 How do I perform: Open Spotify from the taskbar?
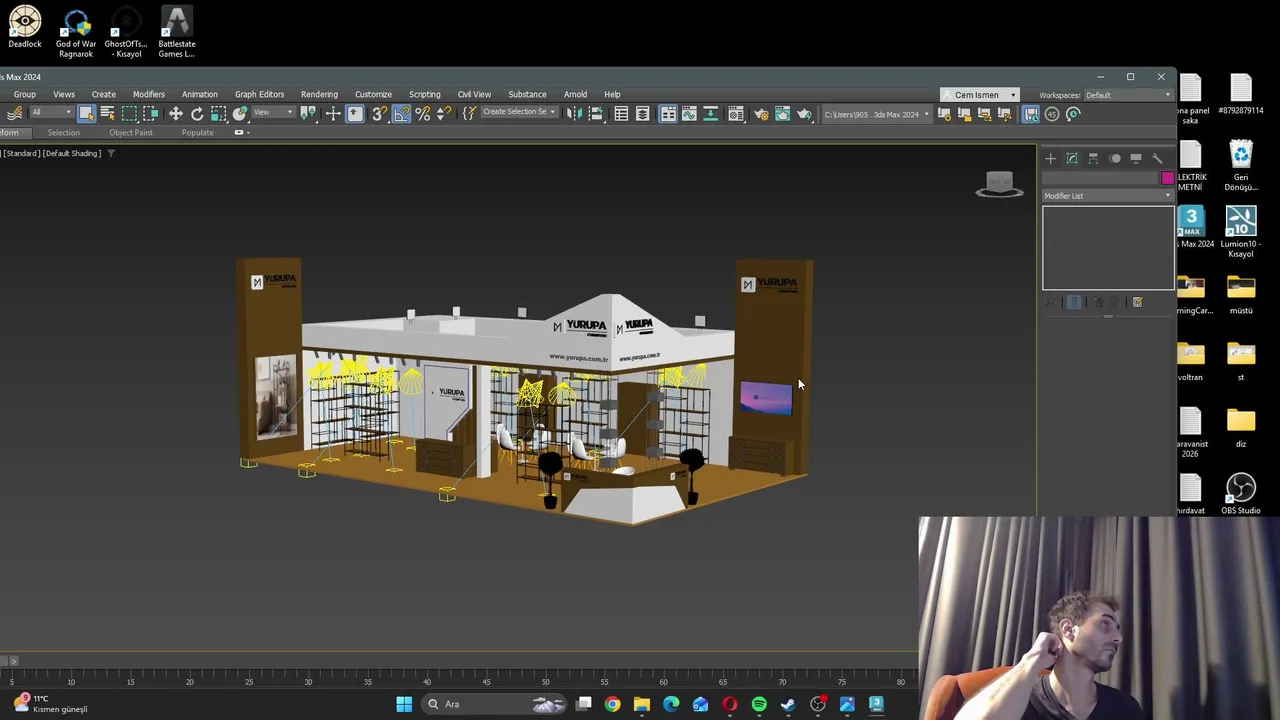tap(759, 704)
